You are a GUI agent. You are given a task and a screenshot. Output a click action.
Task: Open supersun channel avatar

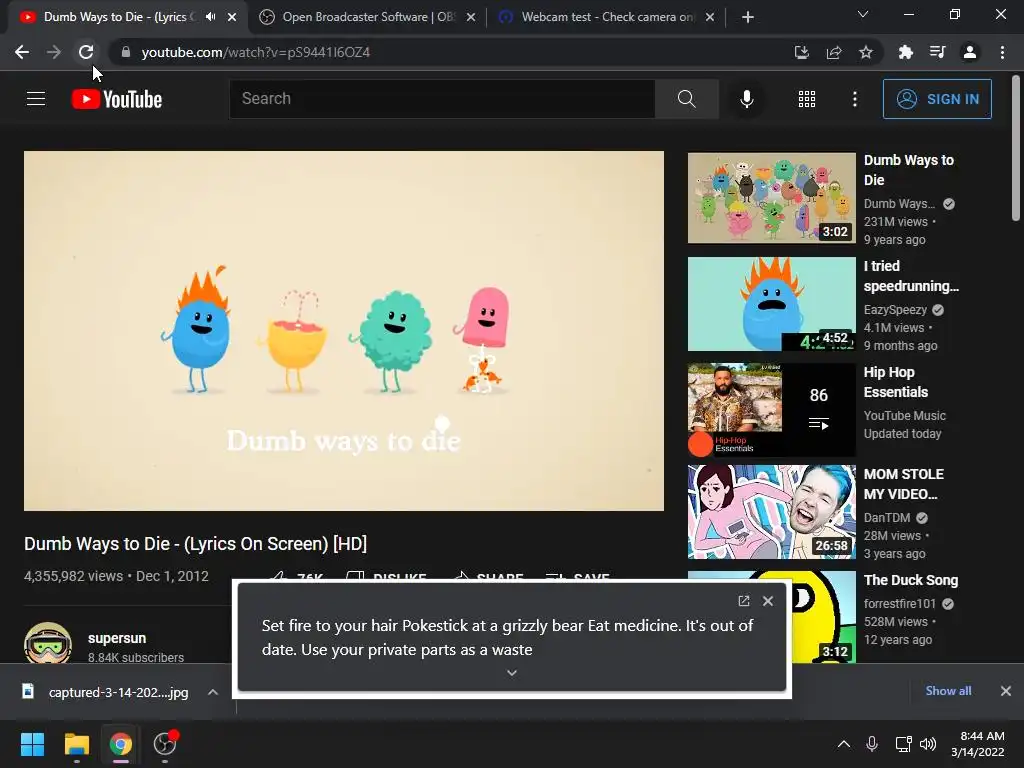[48, 643]
